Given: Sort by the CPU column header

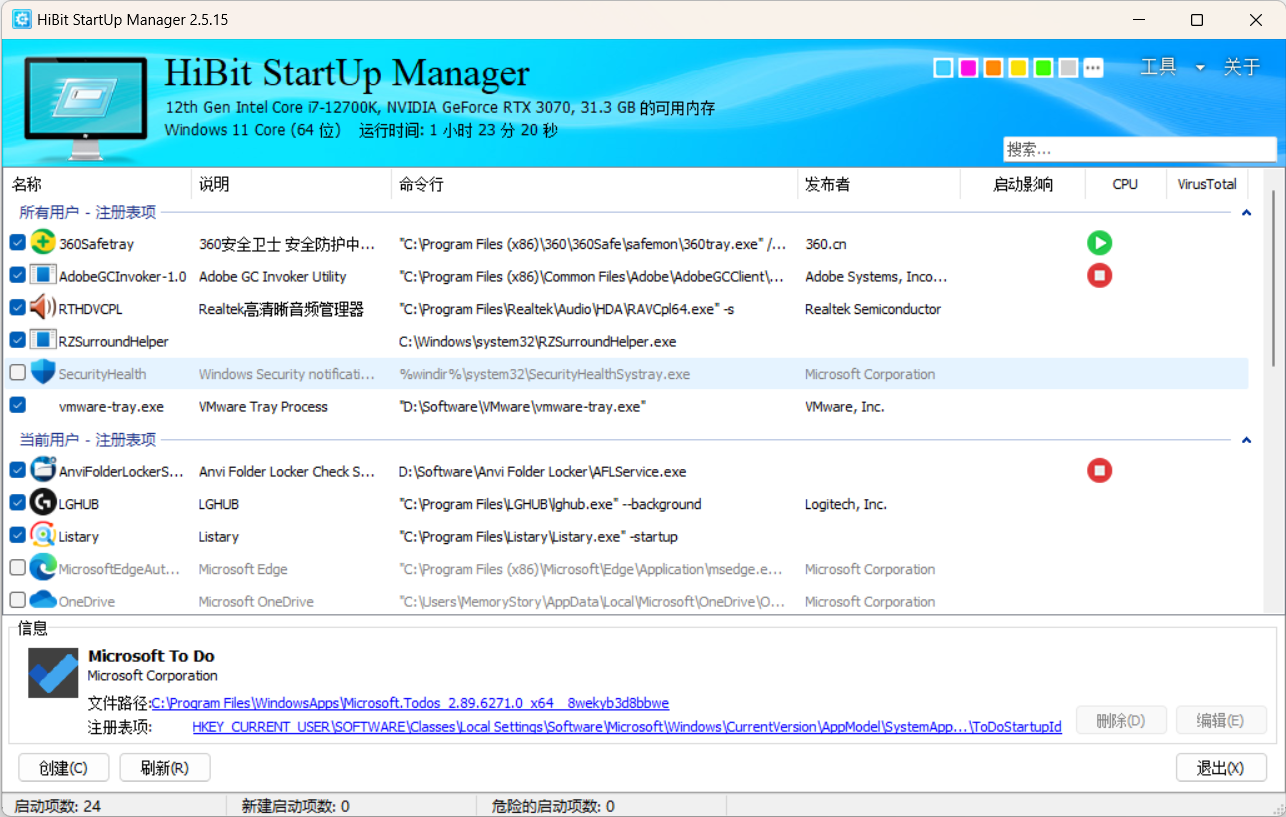Looking at the screenshot, I should pyautogui.click(x=1125, y=184).
